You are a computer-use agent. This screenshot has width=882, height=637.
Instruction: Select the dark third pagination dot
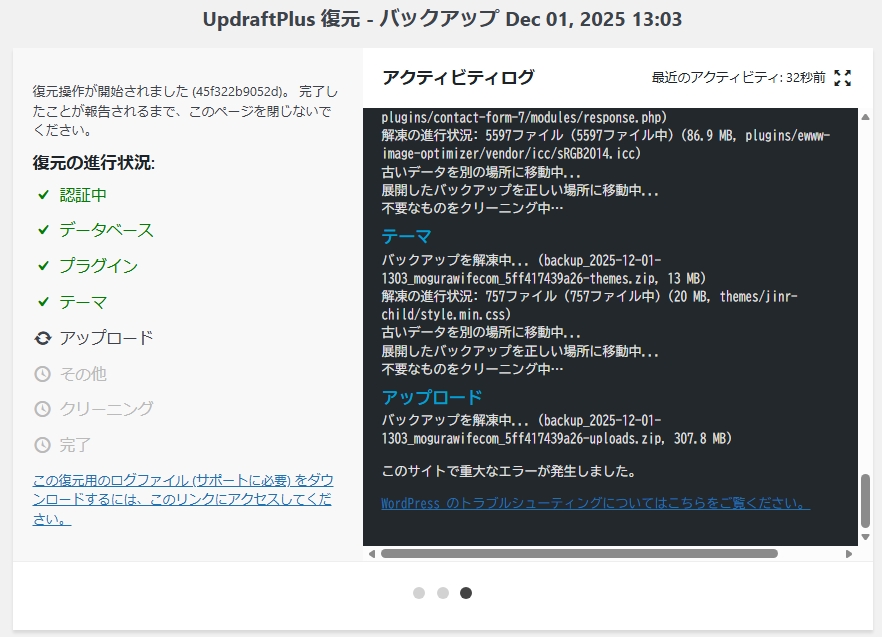466,593
